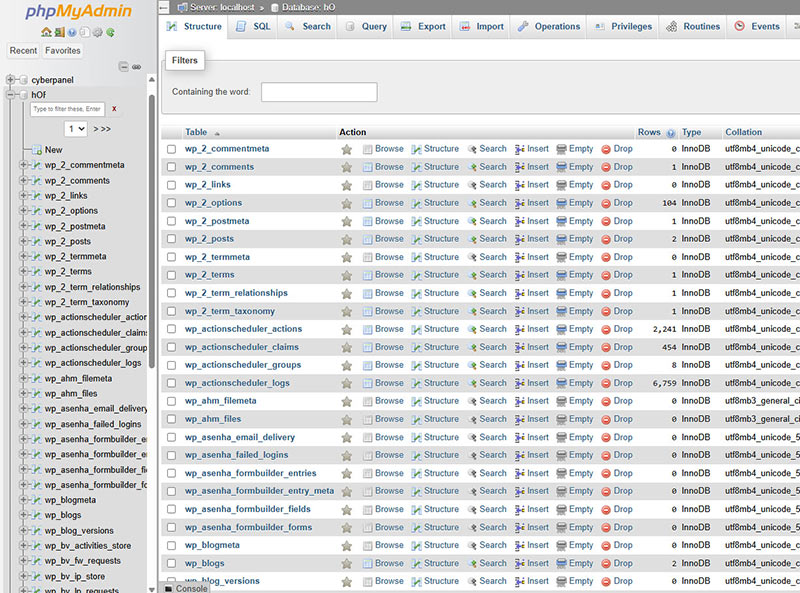Click the collapse-all minus icon in navigation
800x593 pixels.
pos(123,66)
